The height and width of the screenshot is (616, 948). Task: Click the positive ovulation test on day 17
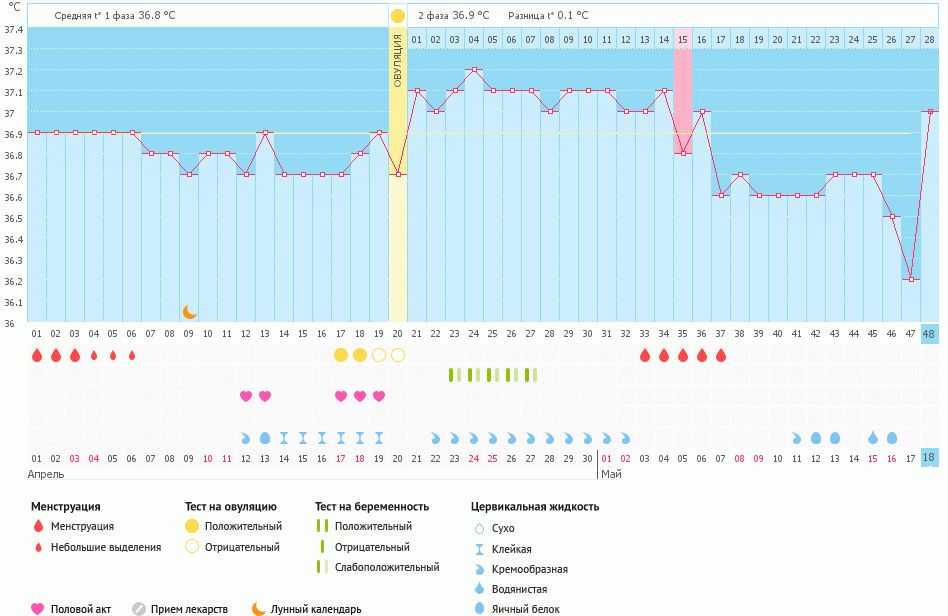[341, 355]
